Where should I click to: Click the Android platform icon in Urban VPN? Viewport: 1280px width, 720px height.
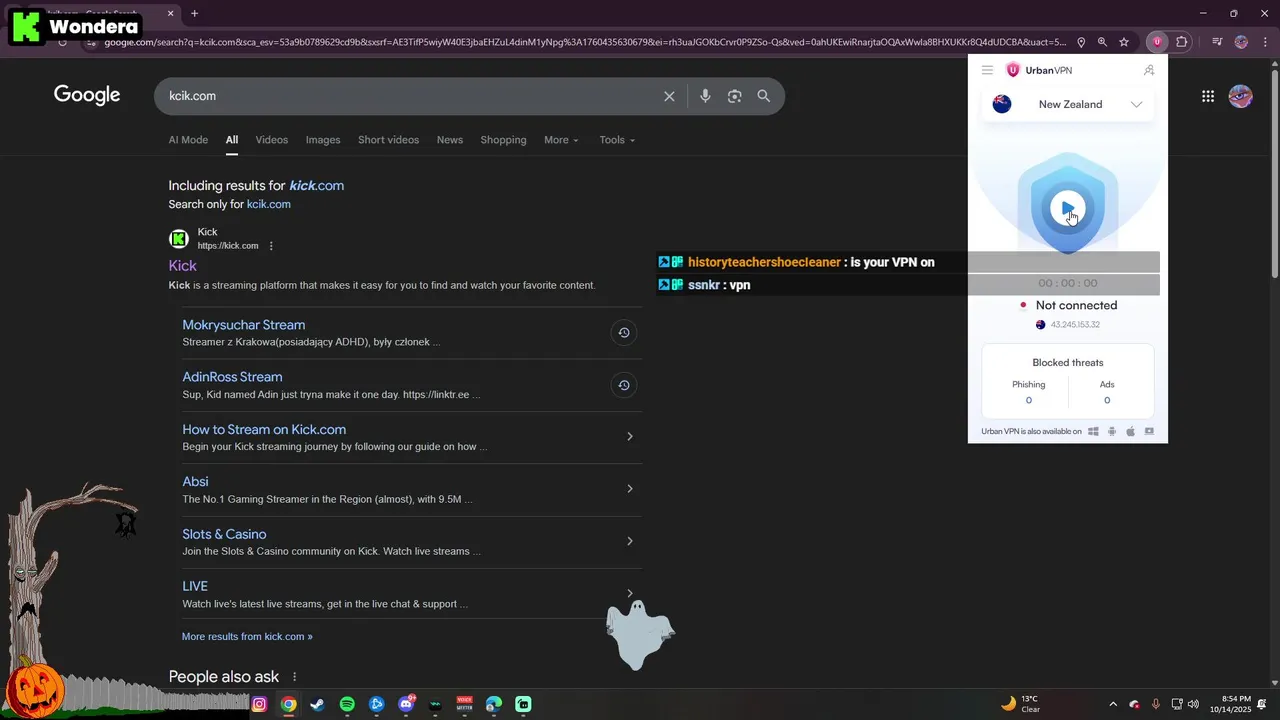click(1112, 432)
